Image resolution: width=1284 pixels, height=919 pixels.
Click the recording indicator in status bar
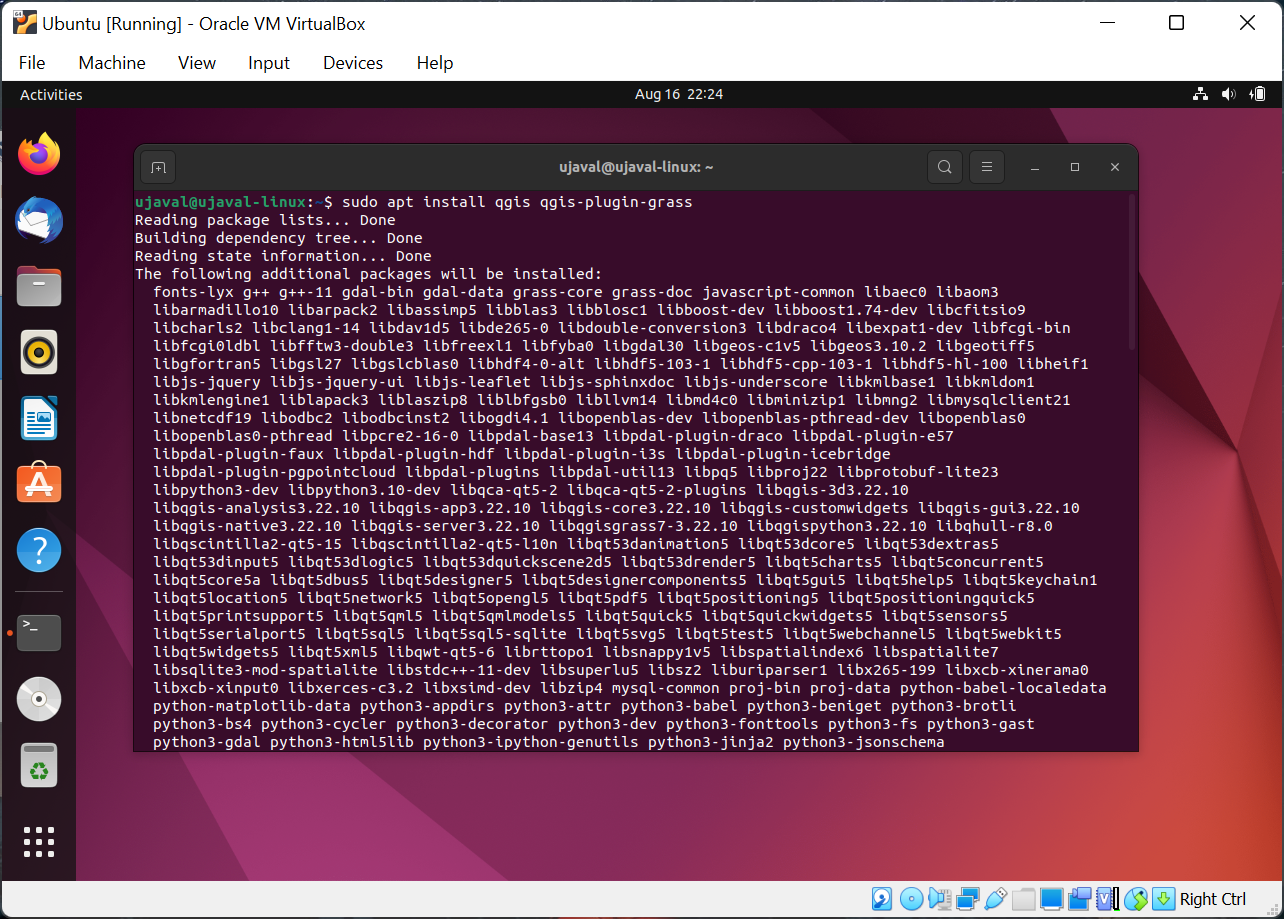(x=1080, y=899)
